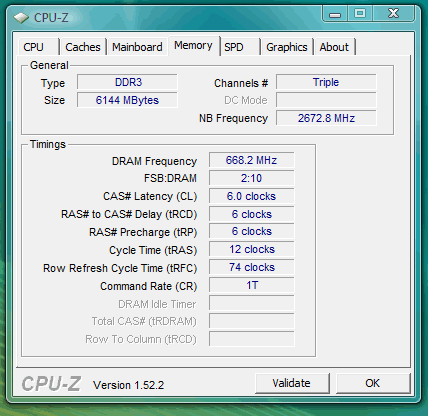Open the Caches tab
The height and width of the screenshot is (416, 428).
click(x=83, y=47)
